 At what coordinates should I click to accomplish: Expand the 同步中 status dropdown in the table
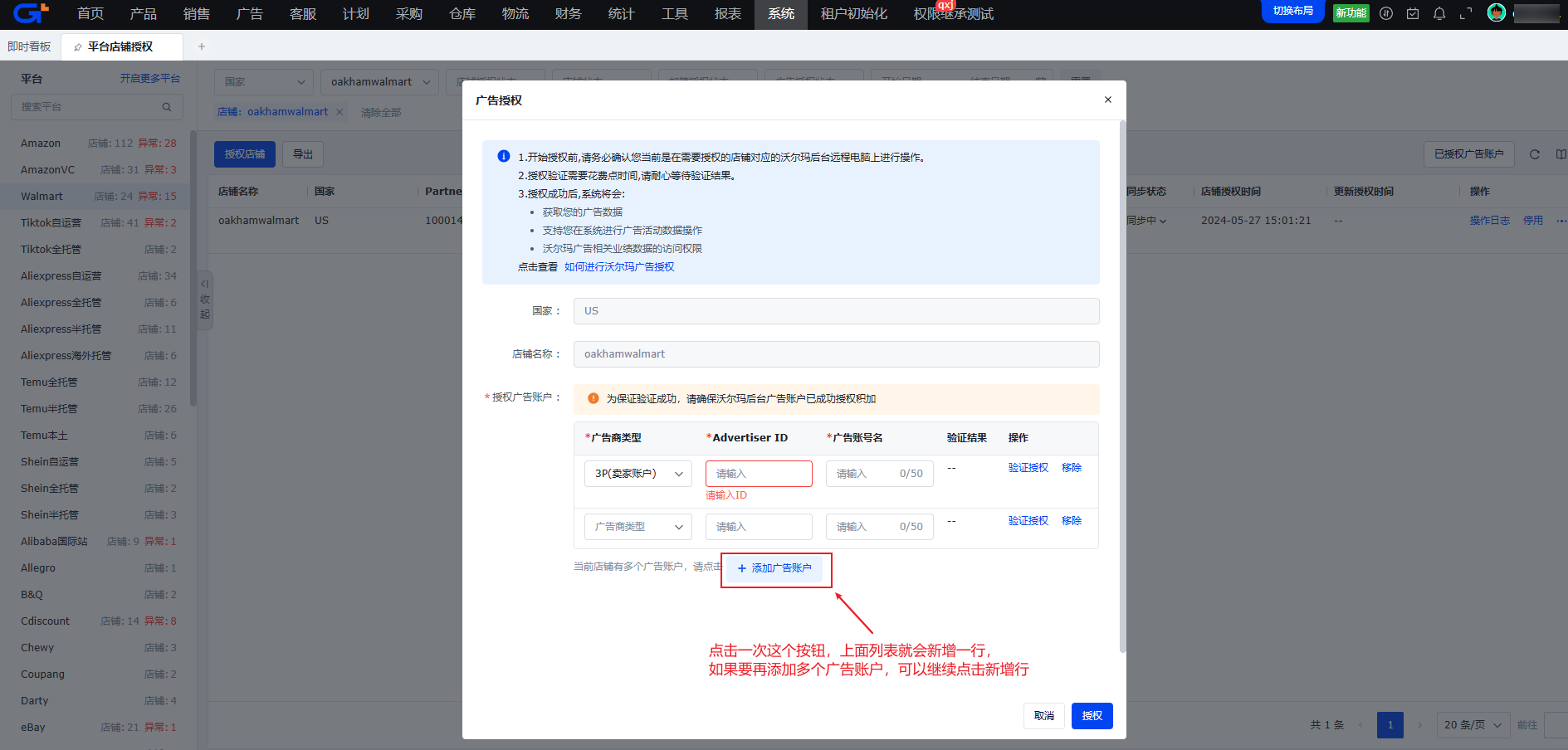1145,221
